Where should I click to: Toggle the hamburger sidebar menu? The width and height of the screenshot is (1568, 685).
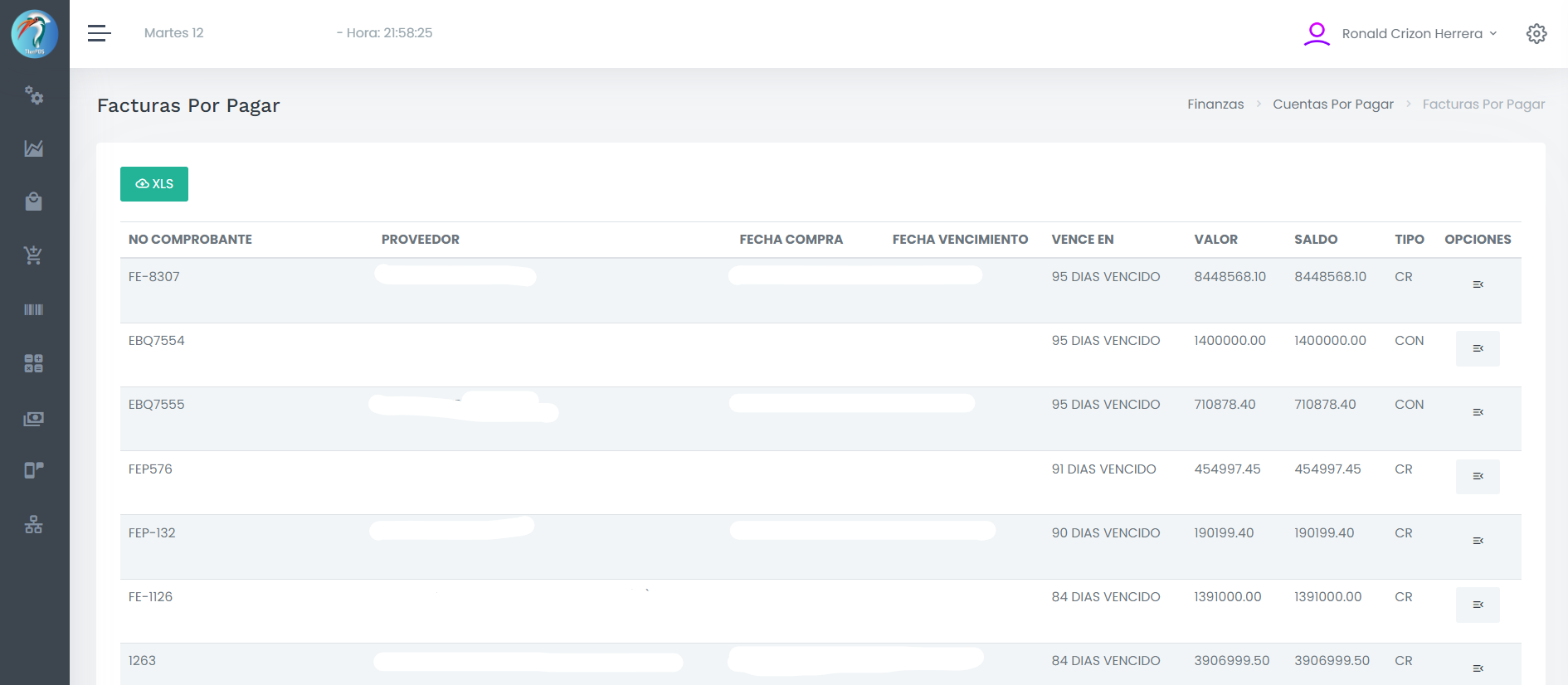100,33
